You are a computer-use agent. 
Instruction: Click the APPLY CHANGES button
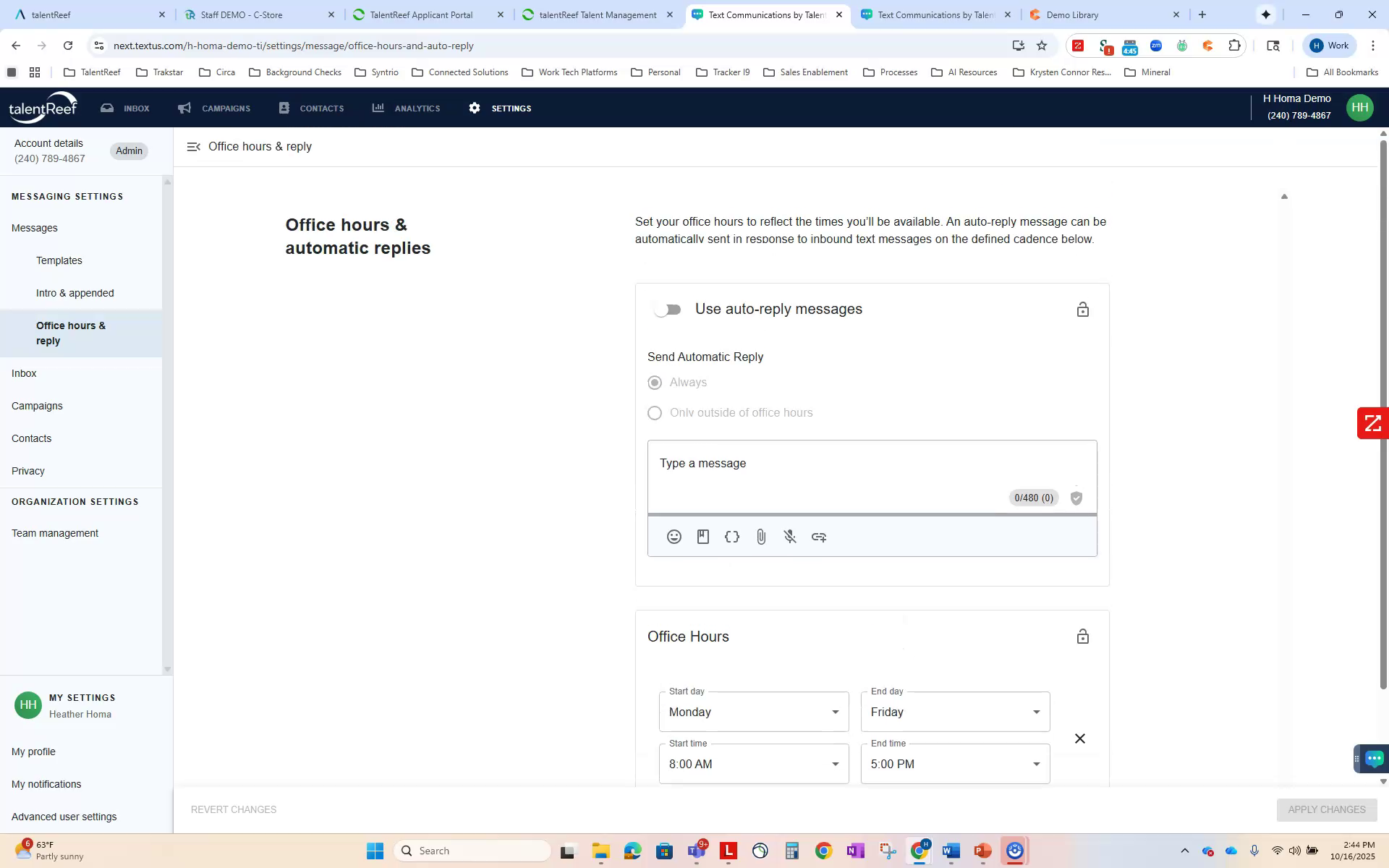point(1326,809)
